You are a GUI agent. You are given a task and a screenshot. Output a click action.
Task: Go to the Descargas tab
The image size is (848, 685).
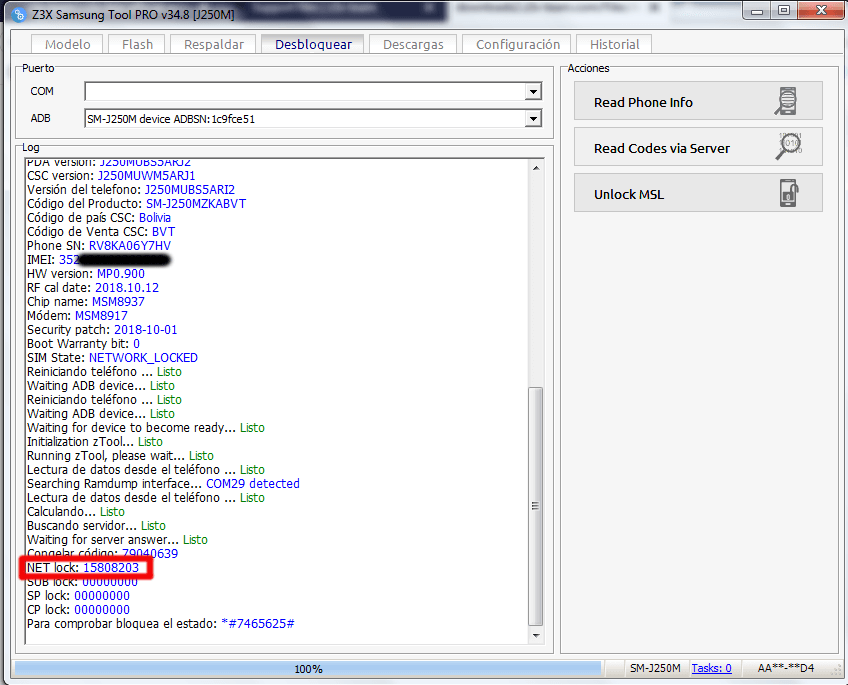(413, 44)
